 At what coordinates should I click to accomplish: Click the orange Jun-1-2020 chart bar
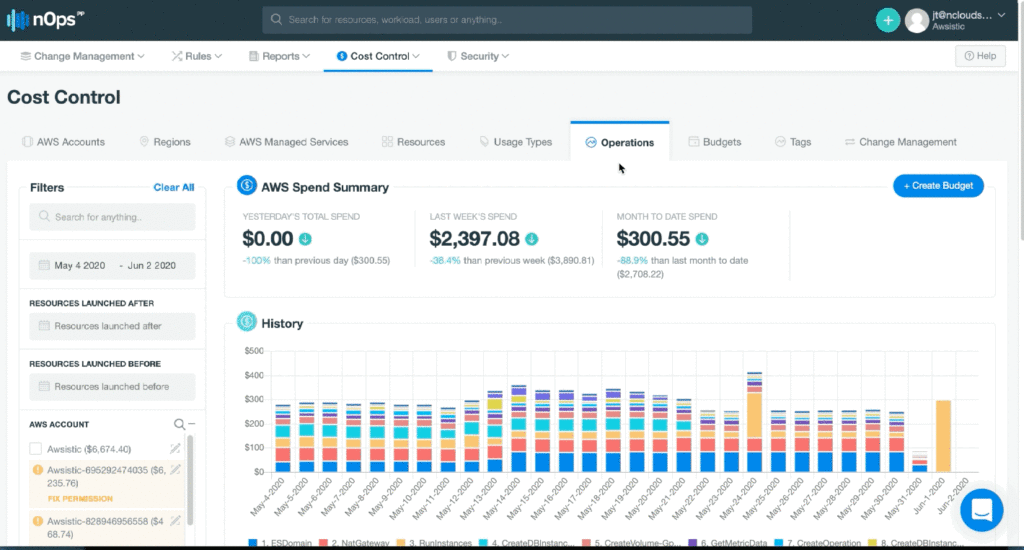(x=943, y=436)
